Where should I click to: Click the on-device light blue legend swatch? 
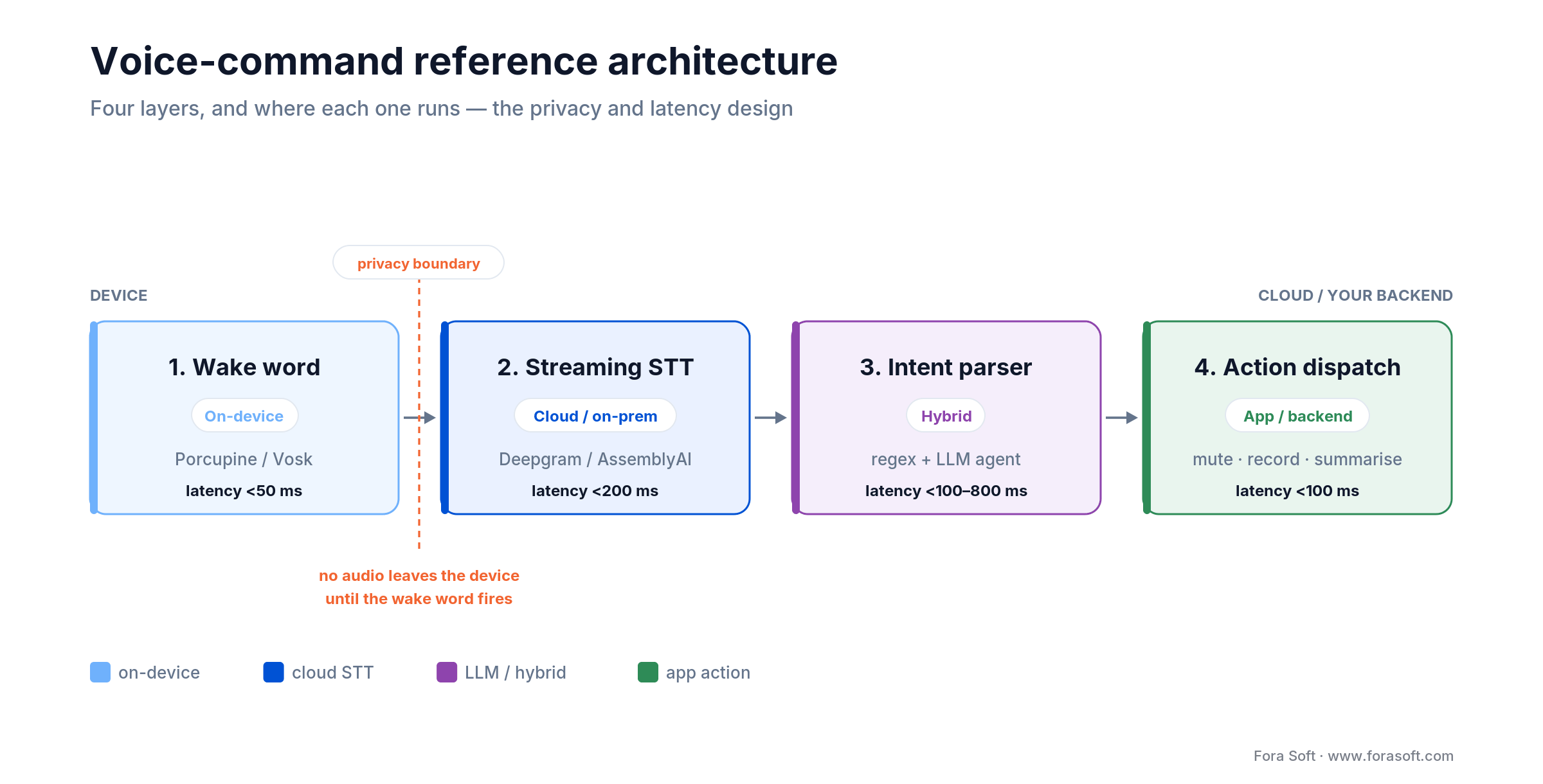click(x=100, y=672)
